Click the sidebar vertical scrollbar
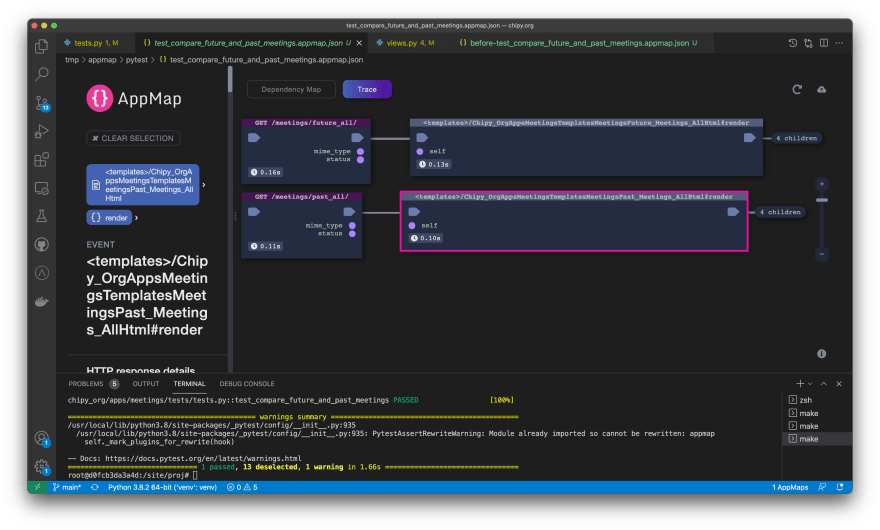Viewport: 880px width, 530px height. pyautogui.click(x=230, y=80)
